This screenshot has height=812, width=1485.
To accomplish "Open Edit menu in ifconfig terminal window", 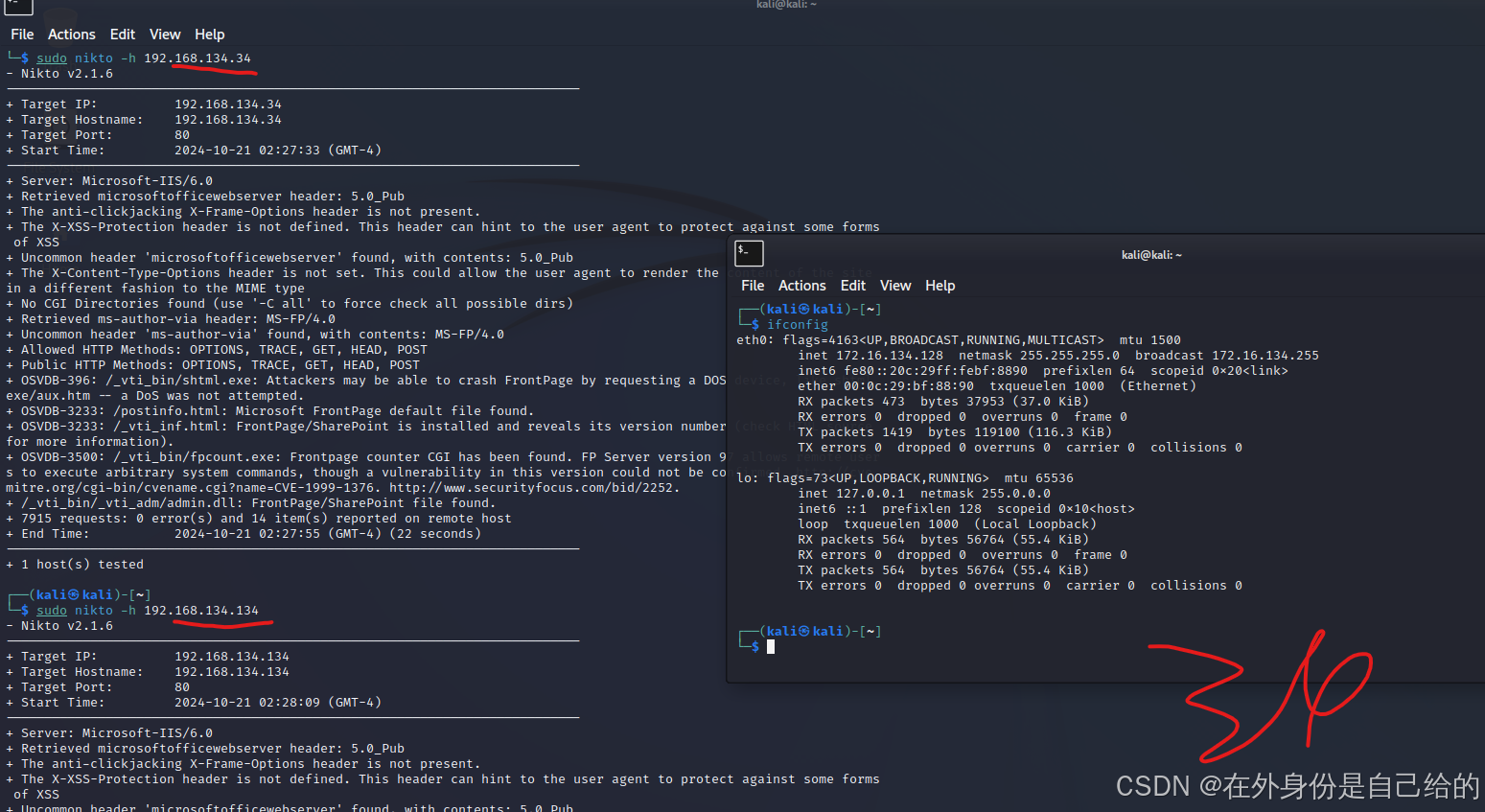I will pyautogui.click(x=853, y=286).
